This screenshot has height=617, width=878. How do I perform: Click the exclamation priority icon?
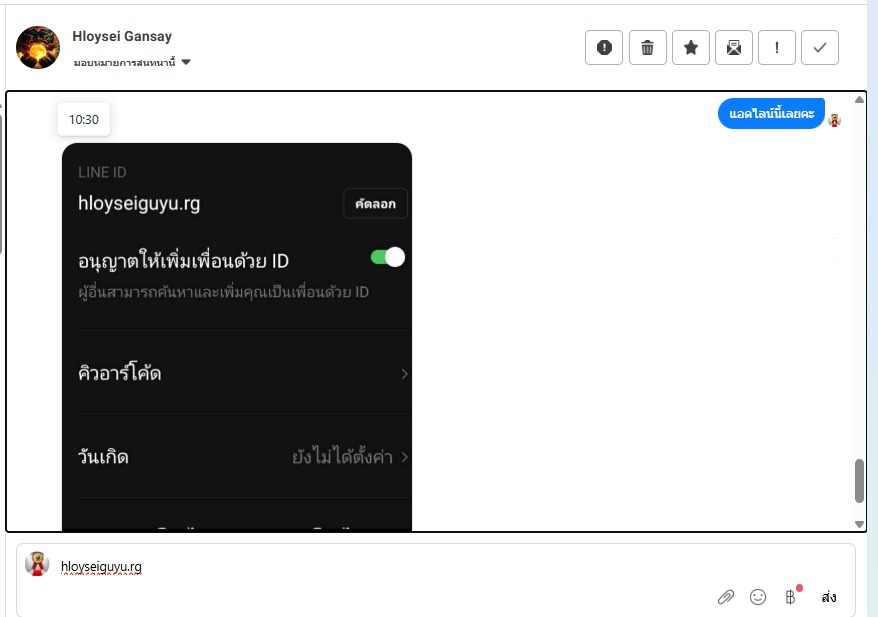click(777, 48)
